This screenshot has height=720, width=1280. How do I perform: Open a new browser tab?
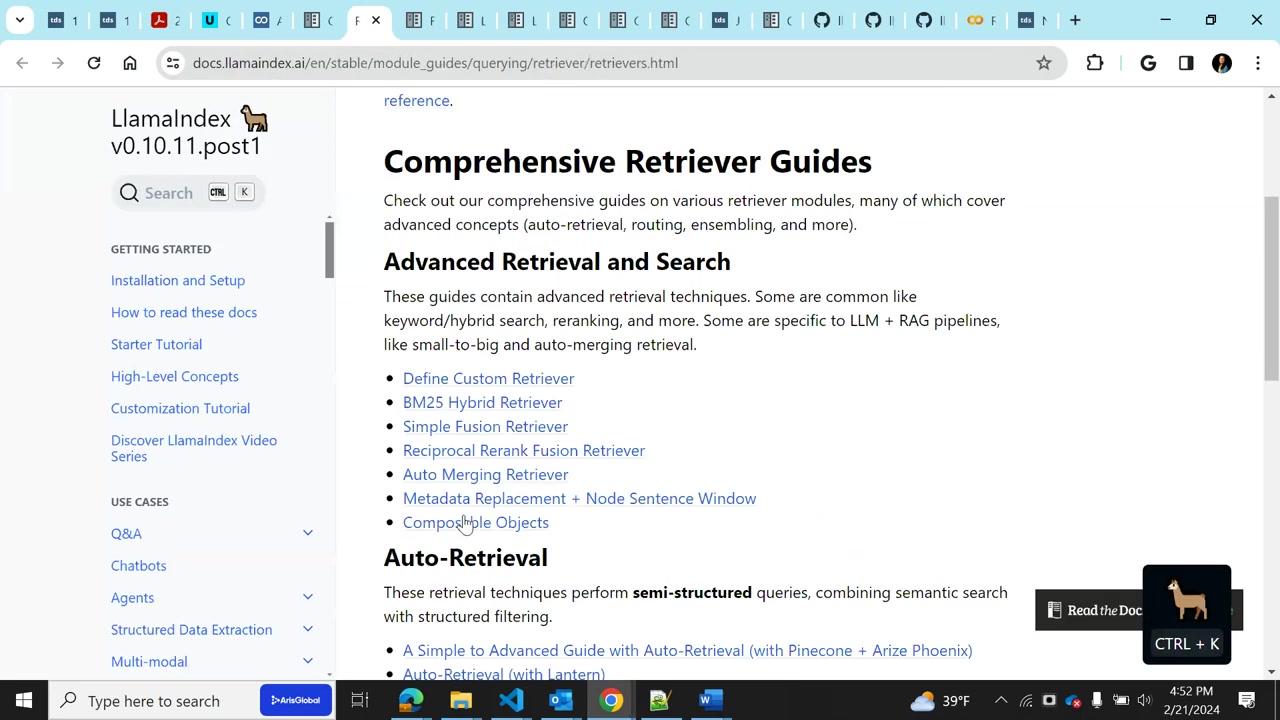tap(1075, 20)
